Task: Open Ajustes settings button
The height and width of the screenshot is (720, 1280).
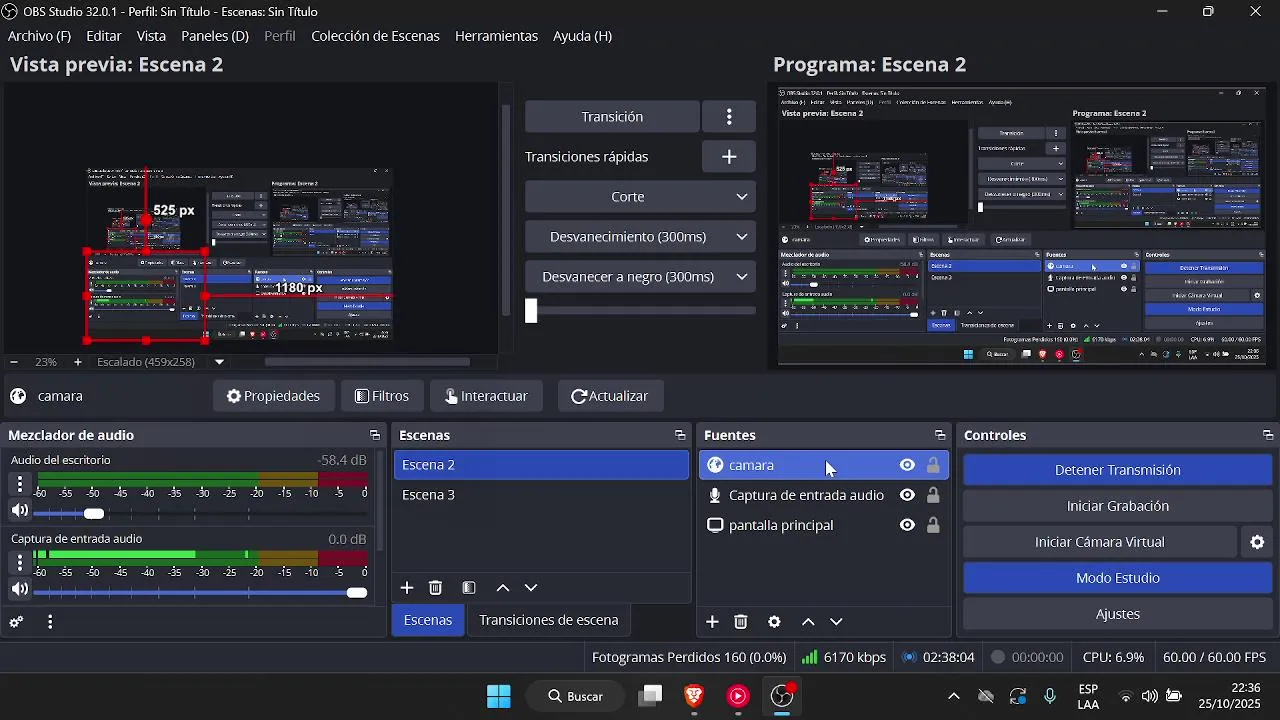Action: click(x=1118, y=614)
